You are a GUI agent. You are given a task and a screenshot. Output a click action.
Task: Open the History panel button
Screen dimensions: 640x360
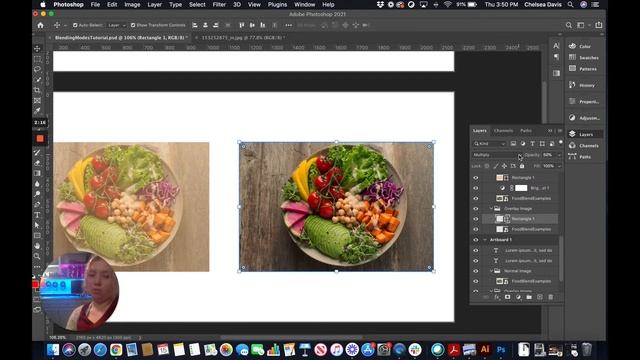(x=584, y=85)
